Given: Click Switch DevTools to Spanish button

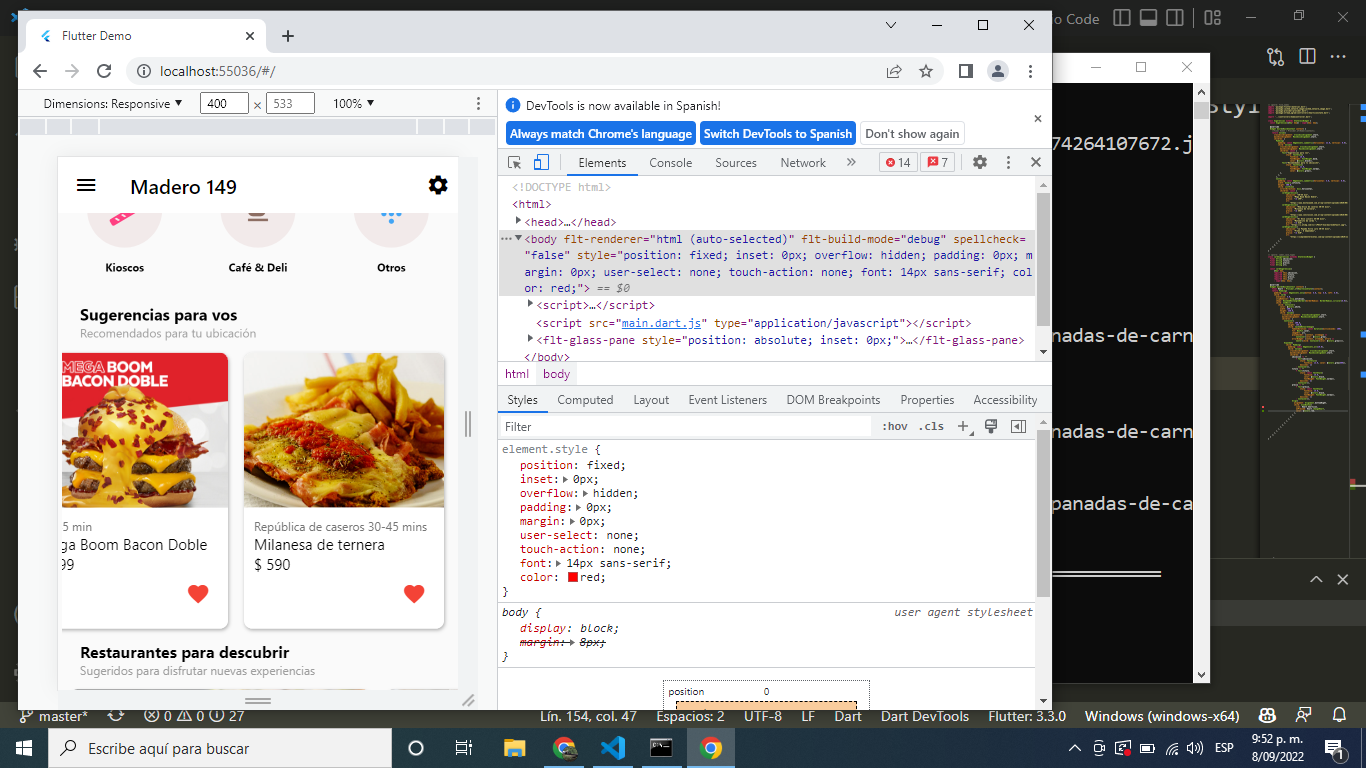Looking at the screenshot, I should (x=778, y=134).
